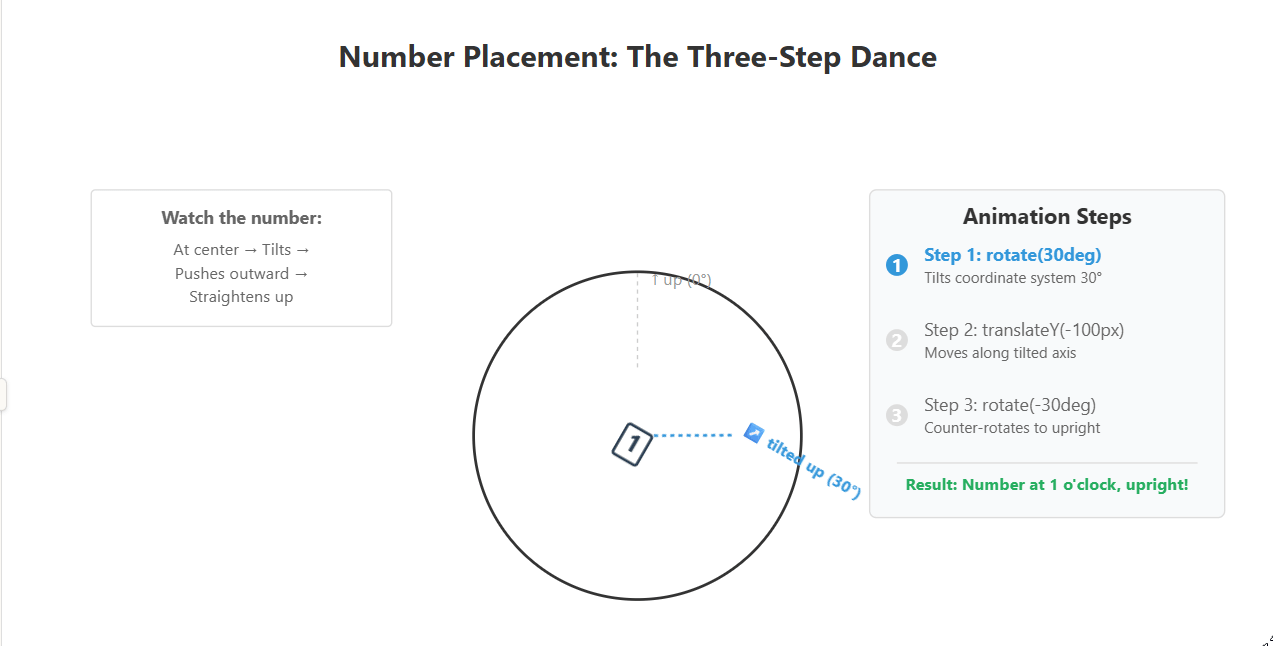Viewport: 1273px width, 646px height.
Task: Click the resize grip in bottom-right corner
Action: [x=1267, y=640]
